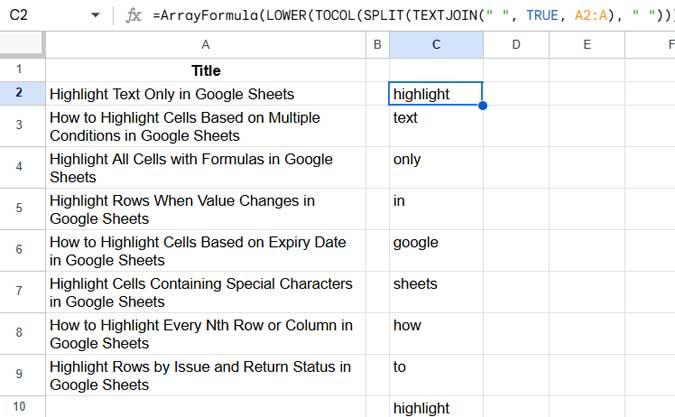Click the cell containing 'to'
The image size is (675, 417).
click(x=436, y=375)
